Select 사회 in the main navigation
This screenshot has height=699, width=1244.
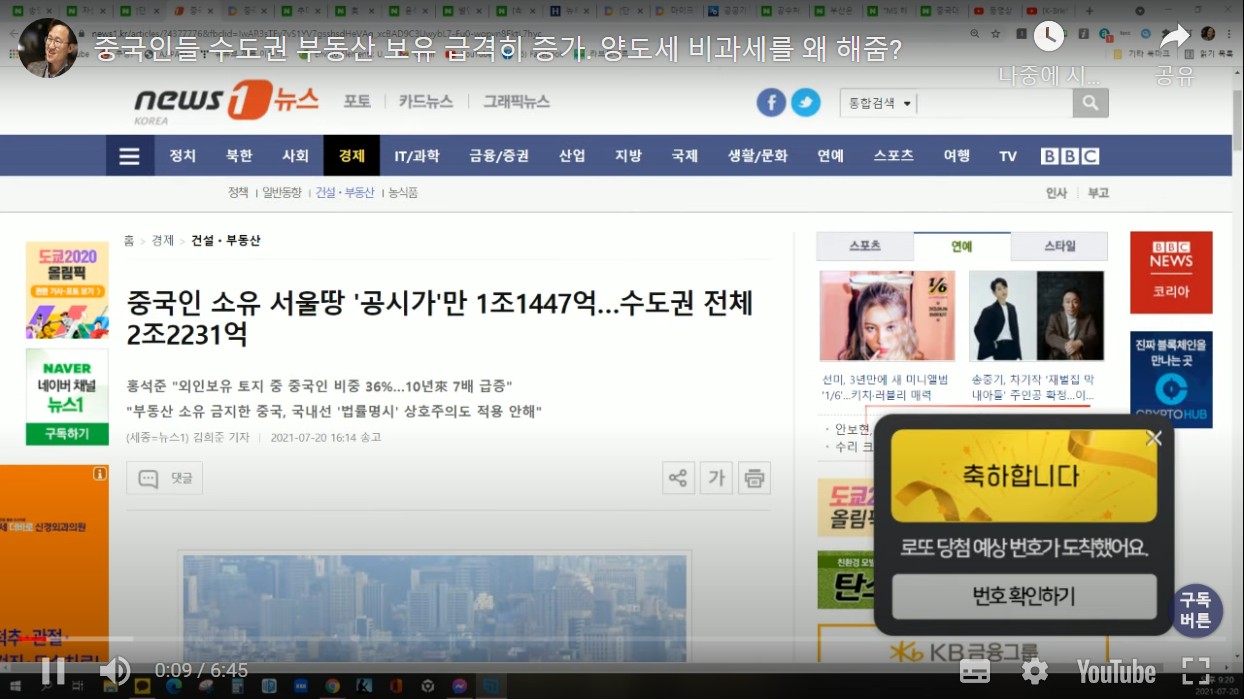[x=295, y=156]
